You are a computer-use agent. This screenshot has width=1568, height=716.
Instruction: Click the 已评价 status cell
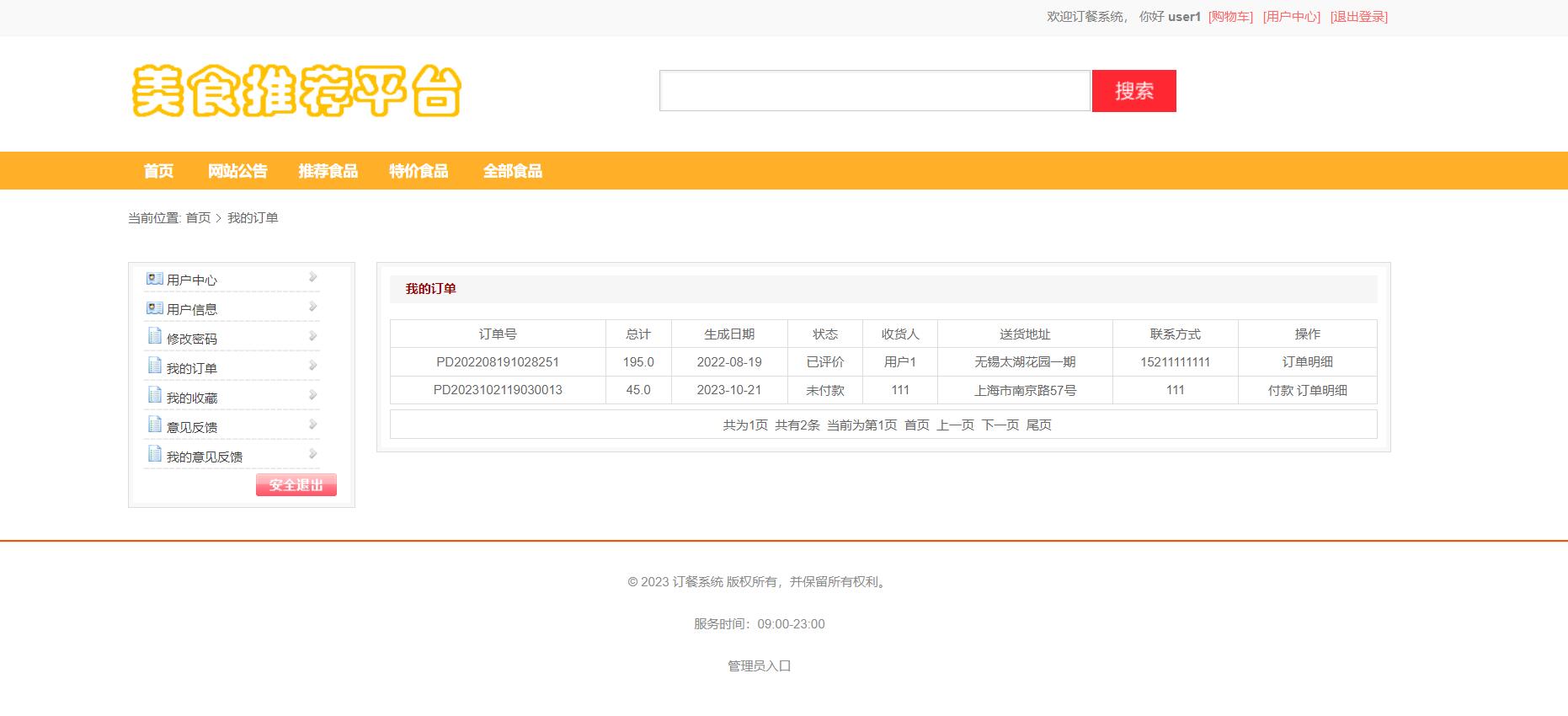coord(825,362)
